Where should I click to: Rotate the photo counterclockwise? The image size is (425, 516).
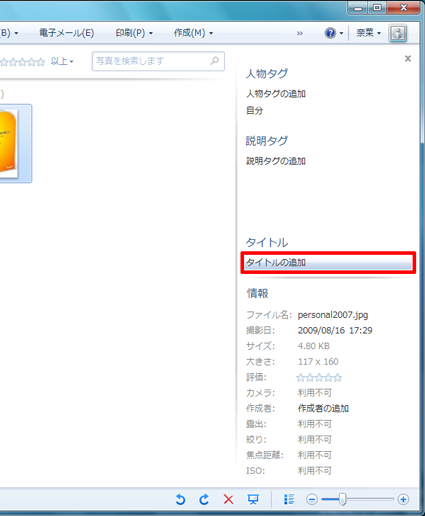click(x=180, y=499)
